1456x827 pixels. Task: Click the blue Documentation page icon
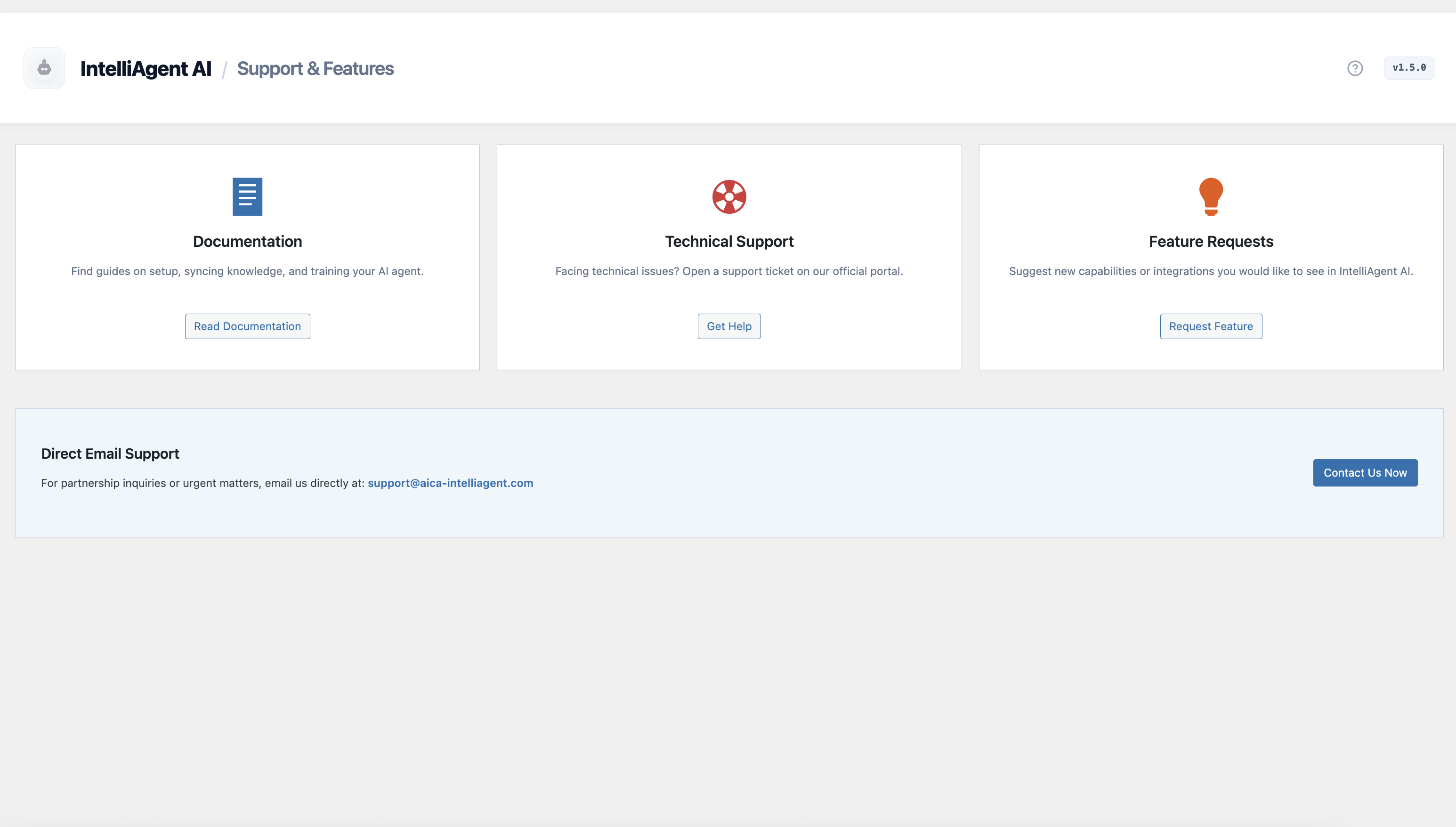click(248, 196)
